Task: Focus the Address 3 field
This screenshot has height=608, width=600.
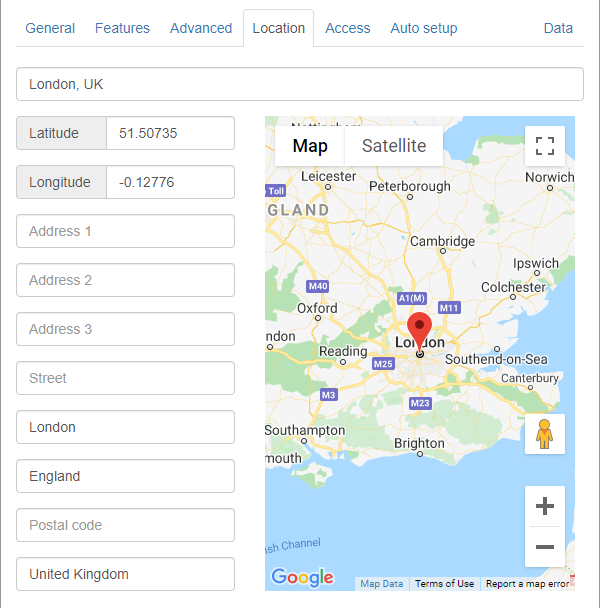Action: 125,329
